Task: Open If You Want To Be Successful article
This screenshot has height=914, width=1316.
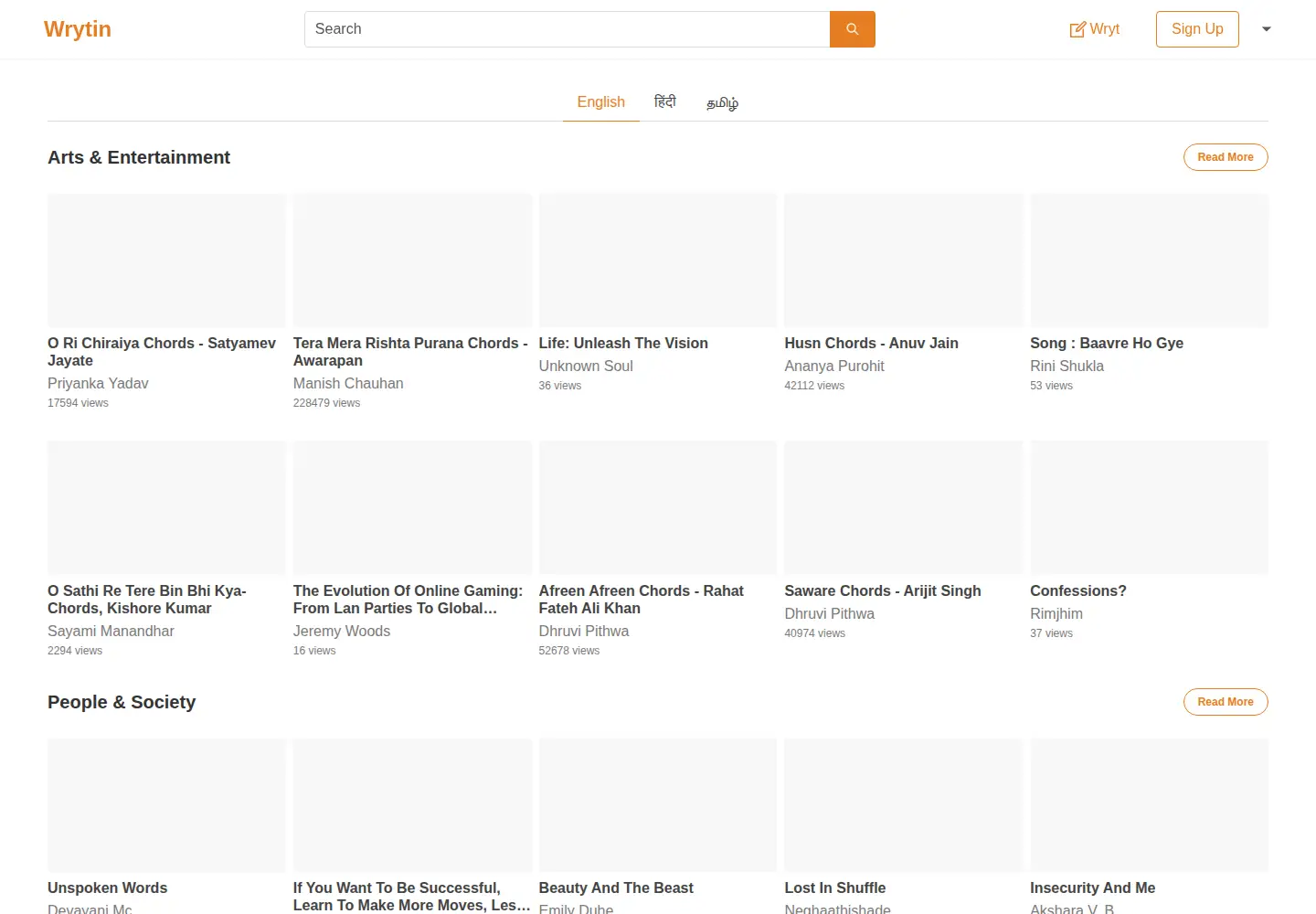Action: point(411,897)
